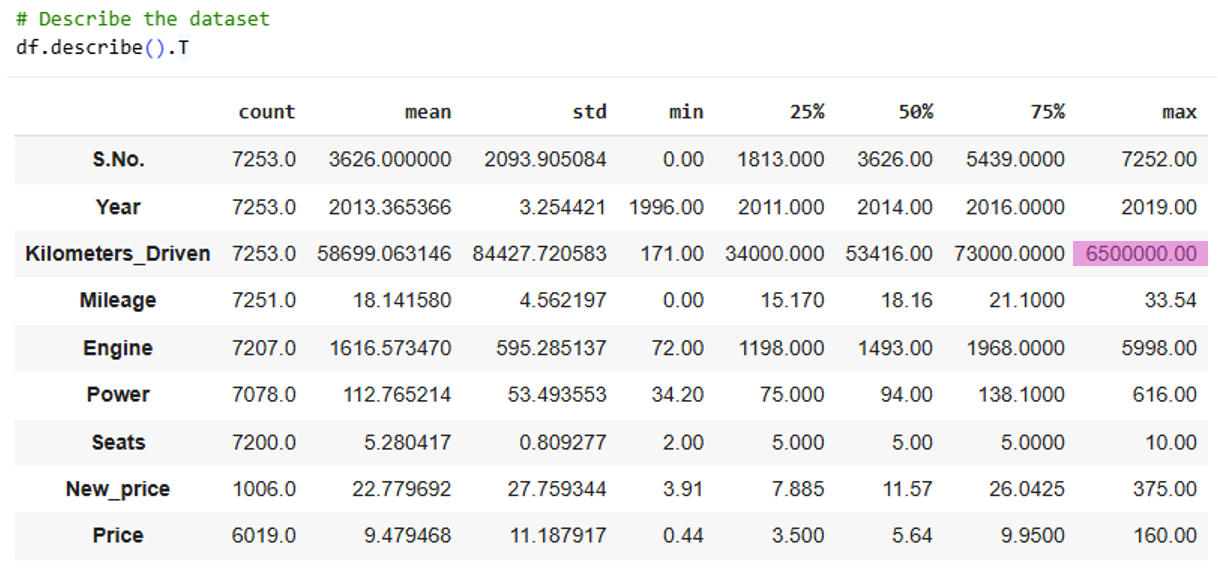Click the '25%' column header
This screenshot has width=1218, height=568.
pyautogui.click(x=805, y=112)
